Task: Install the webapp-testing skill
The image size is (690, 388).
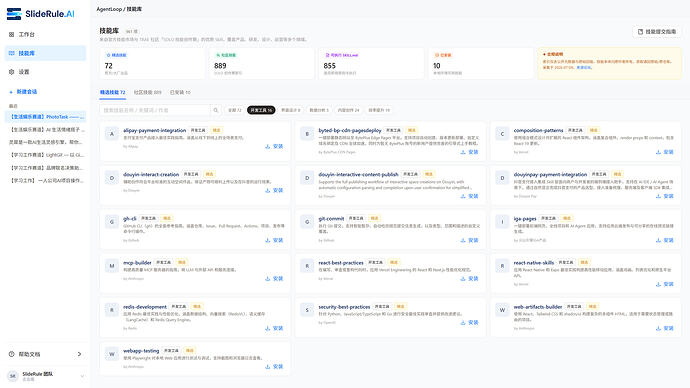Action: click(274, 366)
